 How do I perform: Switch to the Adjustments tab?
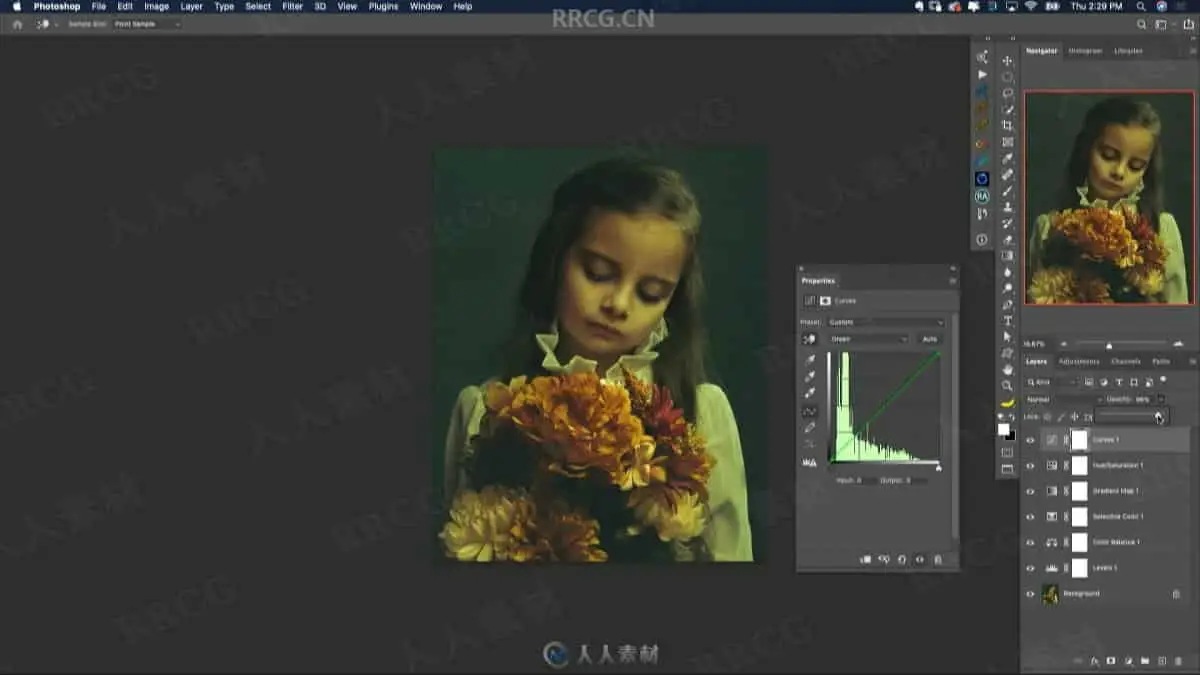(1079, 361)
